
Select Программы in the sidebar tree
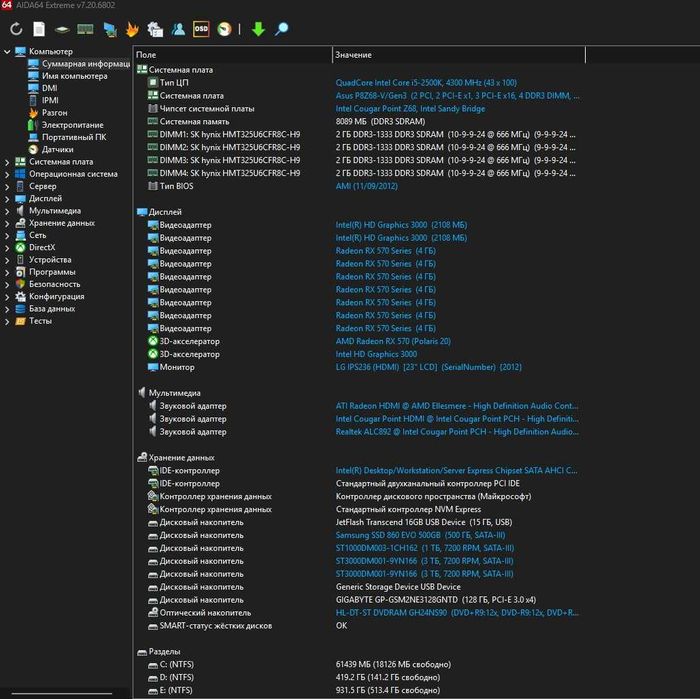(52, 272)
